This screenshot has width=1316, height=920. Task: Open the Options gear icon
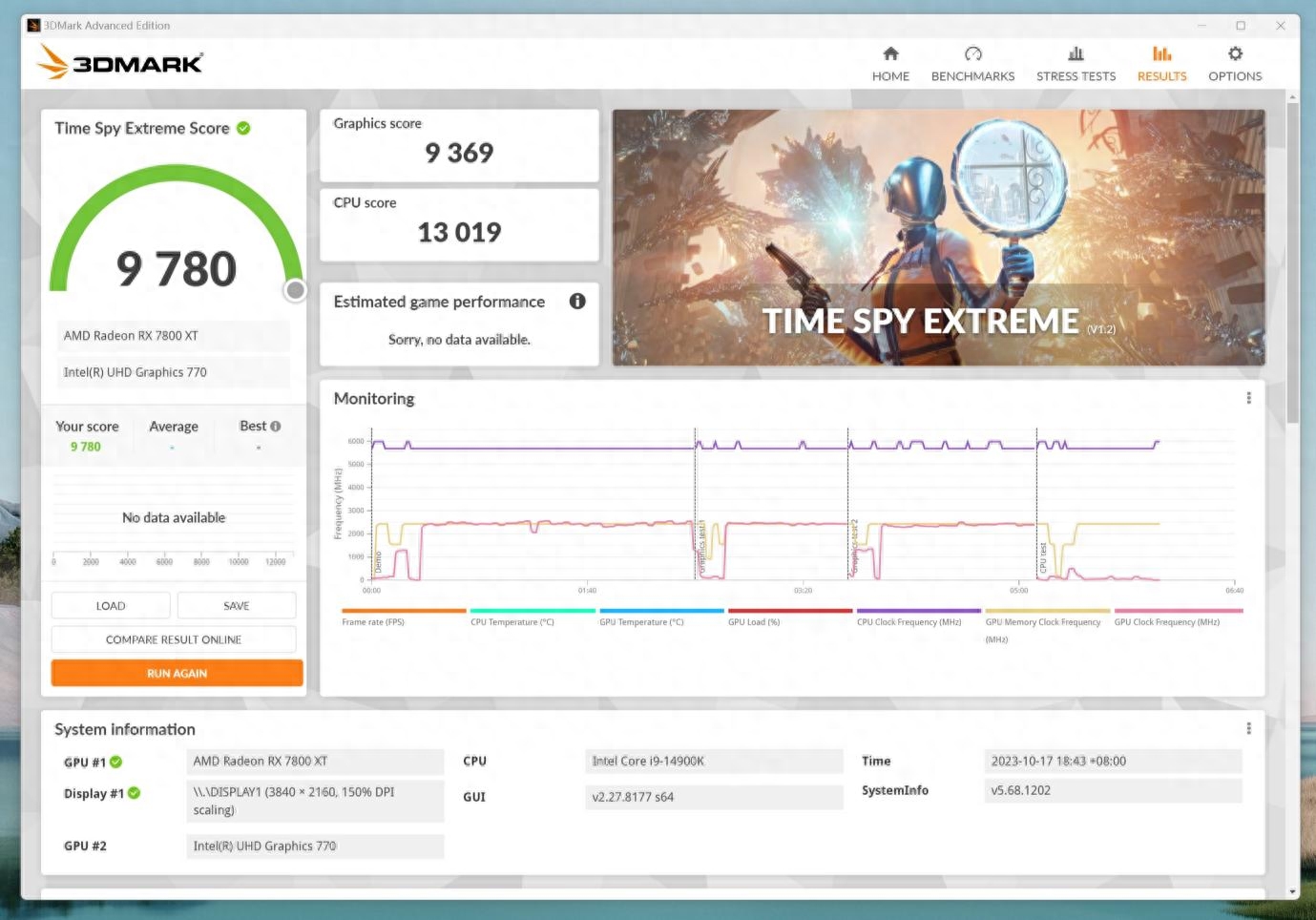coord(1235,53)
